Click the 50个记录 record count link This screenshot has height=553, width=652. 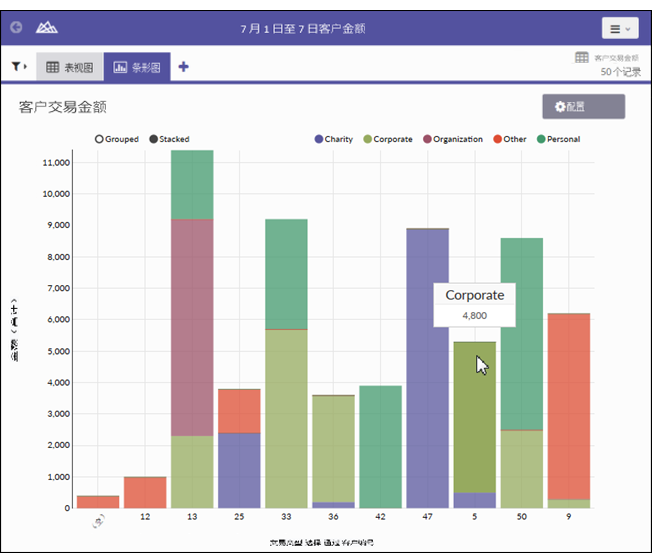pyautogui.click(x=619, y=72)
